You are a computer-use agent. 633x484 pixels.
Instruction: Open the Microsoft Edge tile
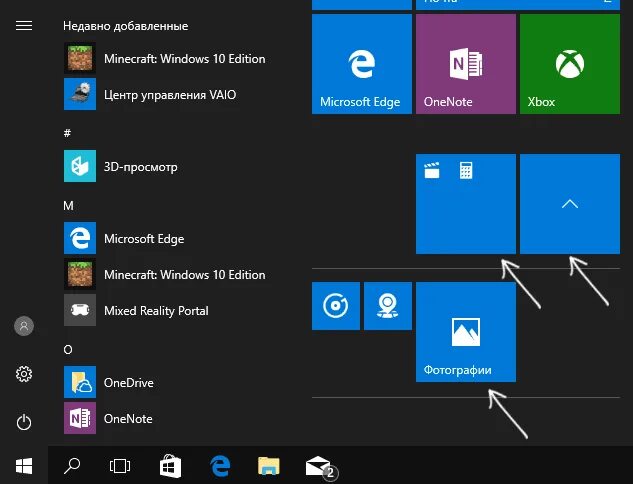click(x=362, y=64)
